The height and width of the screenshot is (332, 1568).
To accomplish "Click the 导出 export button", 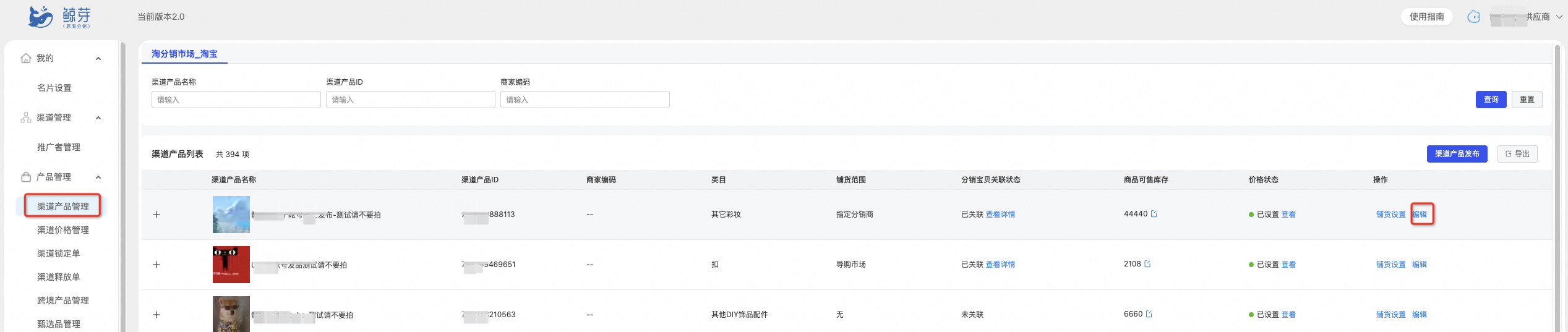I will click(1517, 154).
